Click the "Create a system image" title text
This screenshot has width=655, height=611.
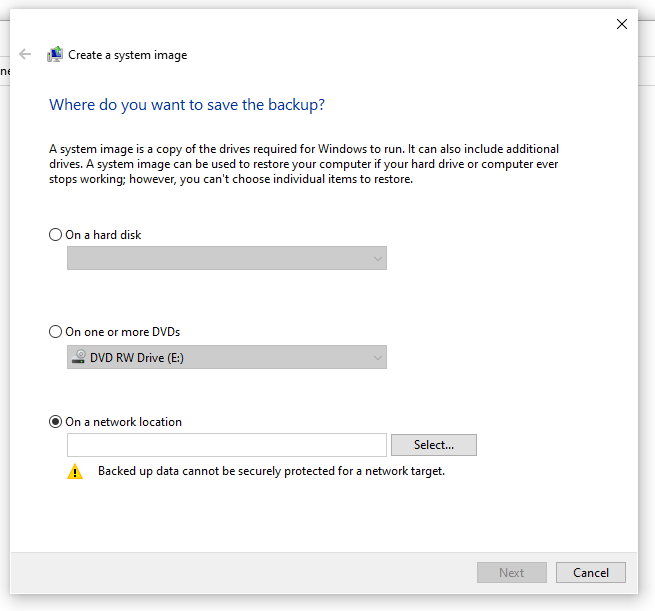tap(127, 55)
